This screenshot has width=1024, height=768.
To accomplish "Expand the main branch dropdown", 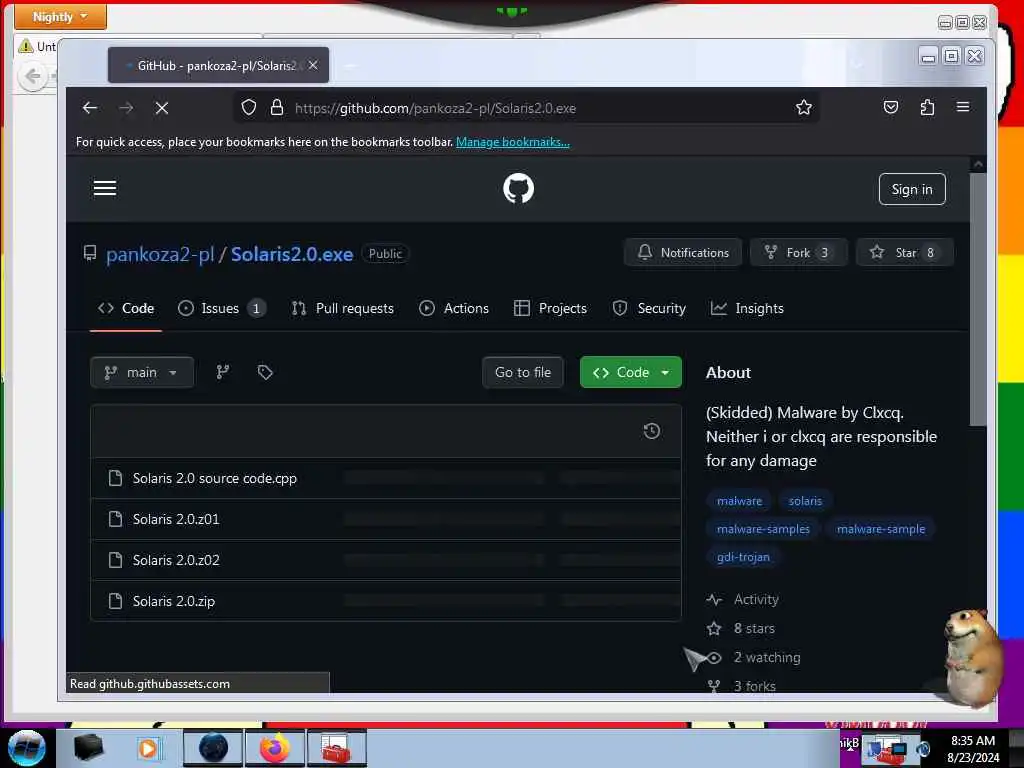I will (x=142, y=372).
